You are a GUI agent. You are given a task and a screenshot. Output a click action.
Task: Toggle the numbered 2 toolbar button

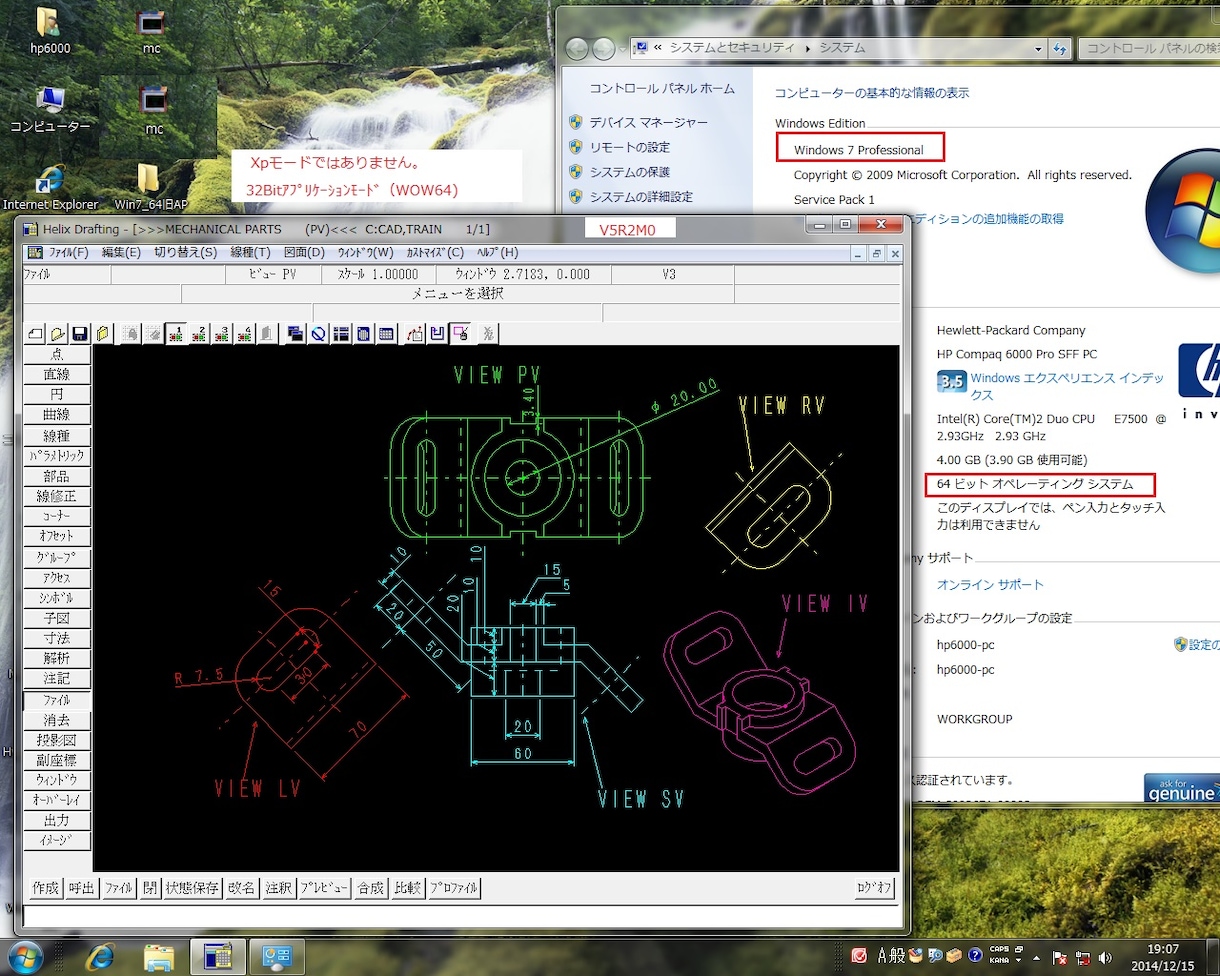[199, 334]
